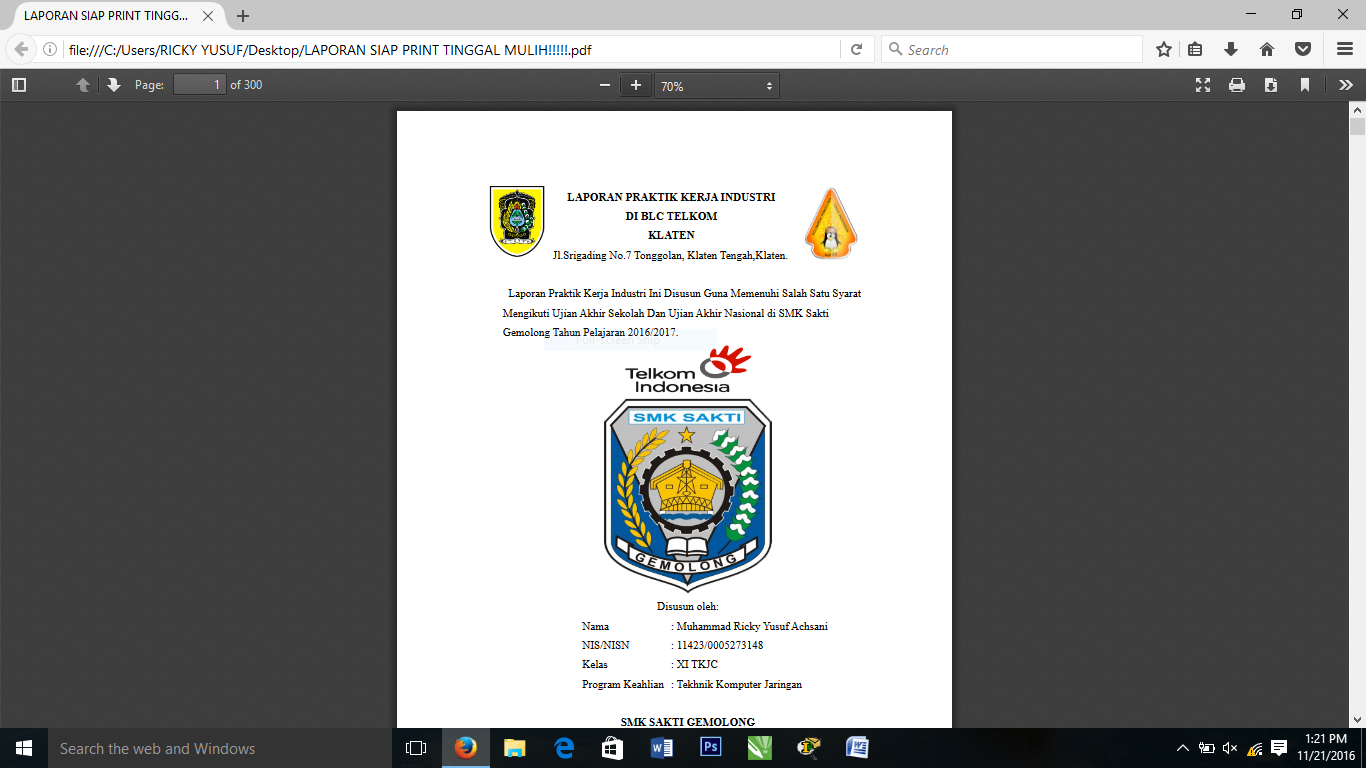Viewport: 1366px width, 768px height.
Task: Open the PDF viewer Tools menu
Action: (1346, 85)
